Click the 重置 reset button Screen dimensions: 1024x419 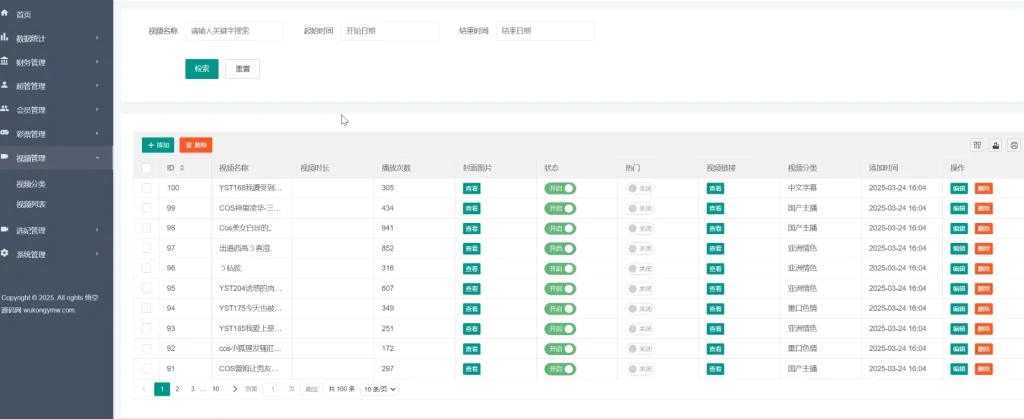[x=242, y=69]
